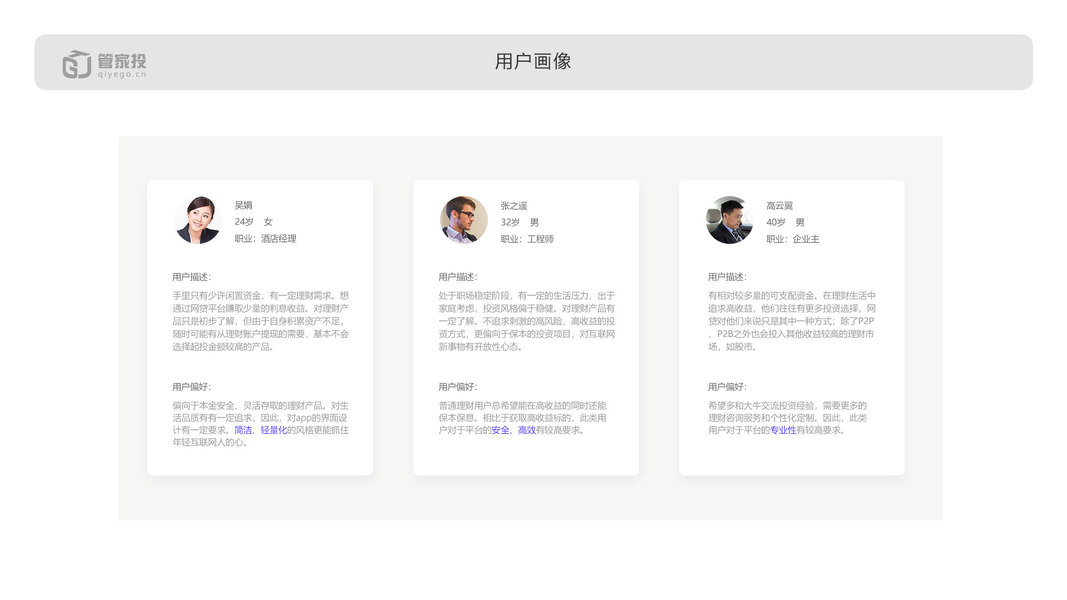
Task: Click 用户描述 heading in 高云翼's card
Action: coord(727,277)
